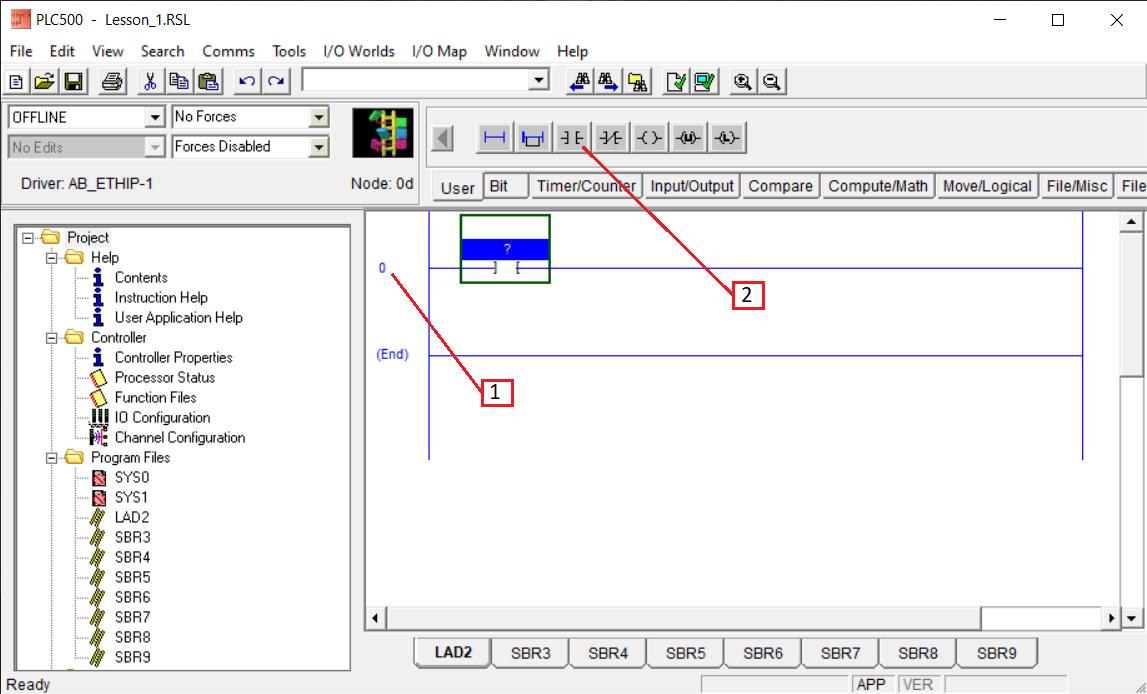Image resolution: width=1147 pixels, height=694 pixels.
Task: Collapse the Program Files folder
Action: [x=51, y=458]
